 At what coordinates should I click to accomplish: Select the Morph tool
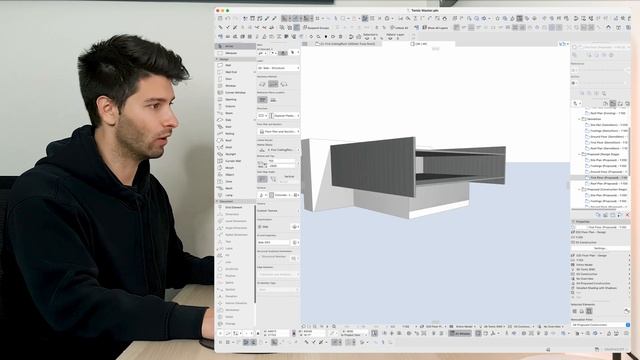point(235,168)
